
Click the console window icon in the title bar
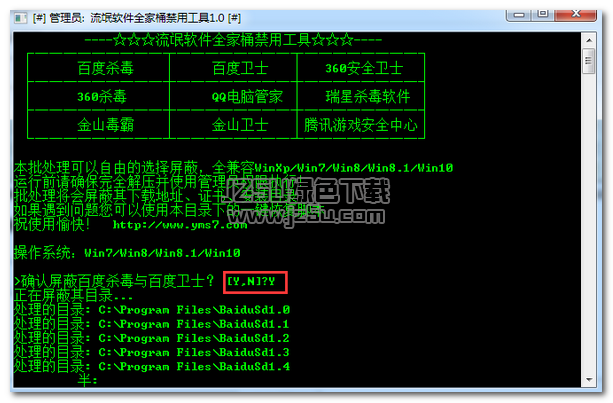[x=20, y=18]
